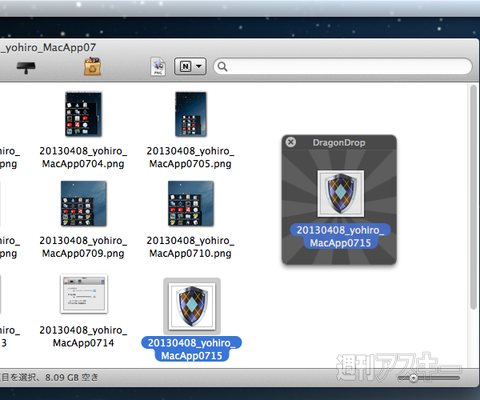Click file name 20130408_yohiro_MacApp0705.png

pos(190,157)
